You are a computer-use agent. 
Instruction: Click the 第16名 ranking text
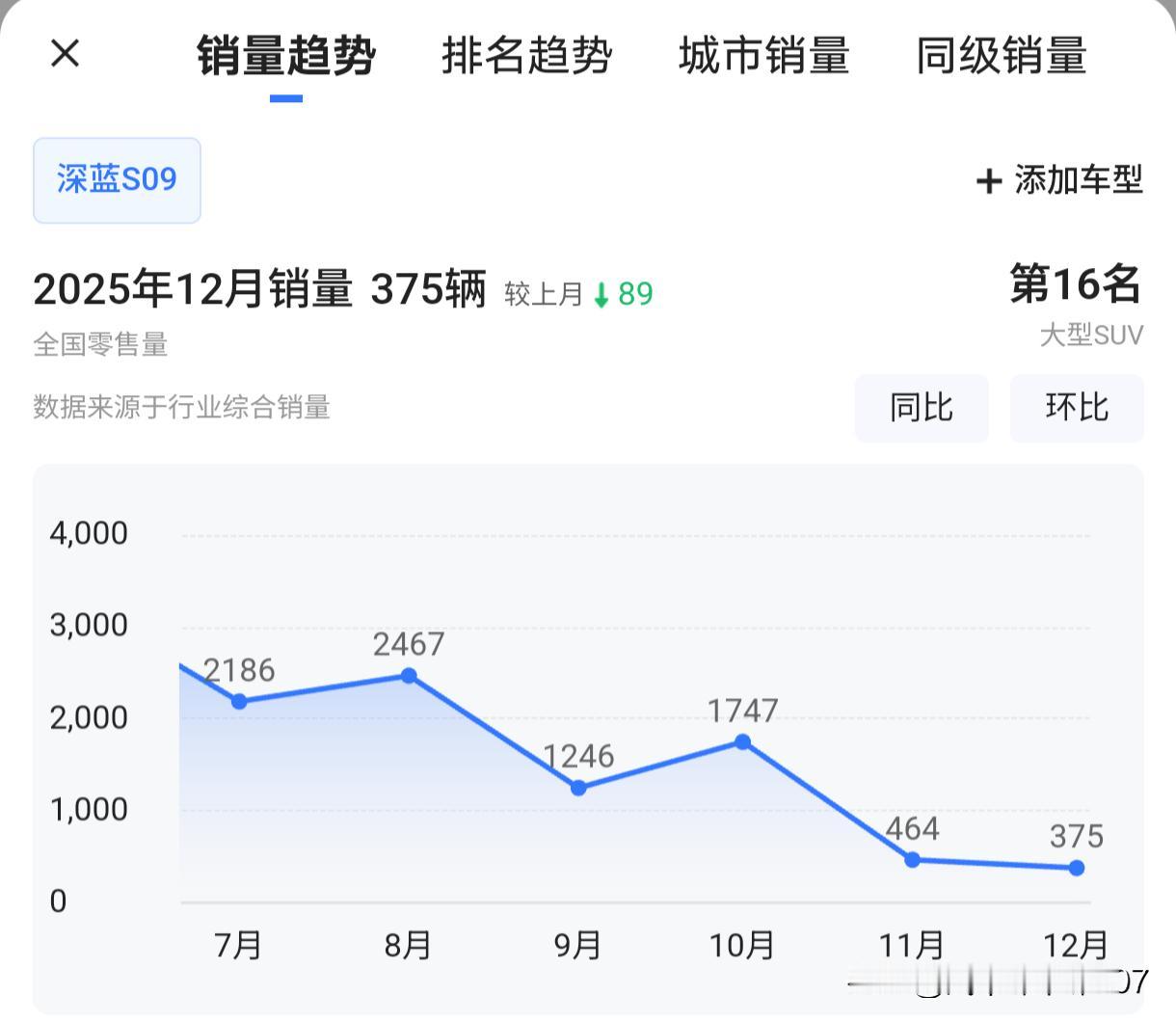[x=1076, y=284]
